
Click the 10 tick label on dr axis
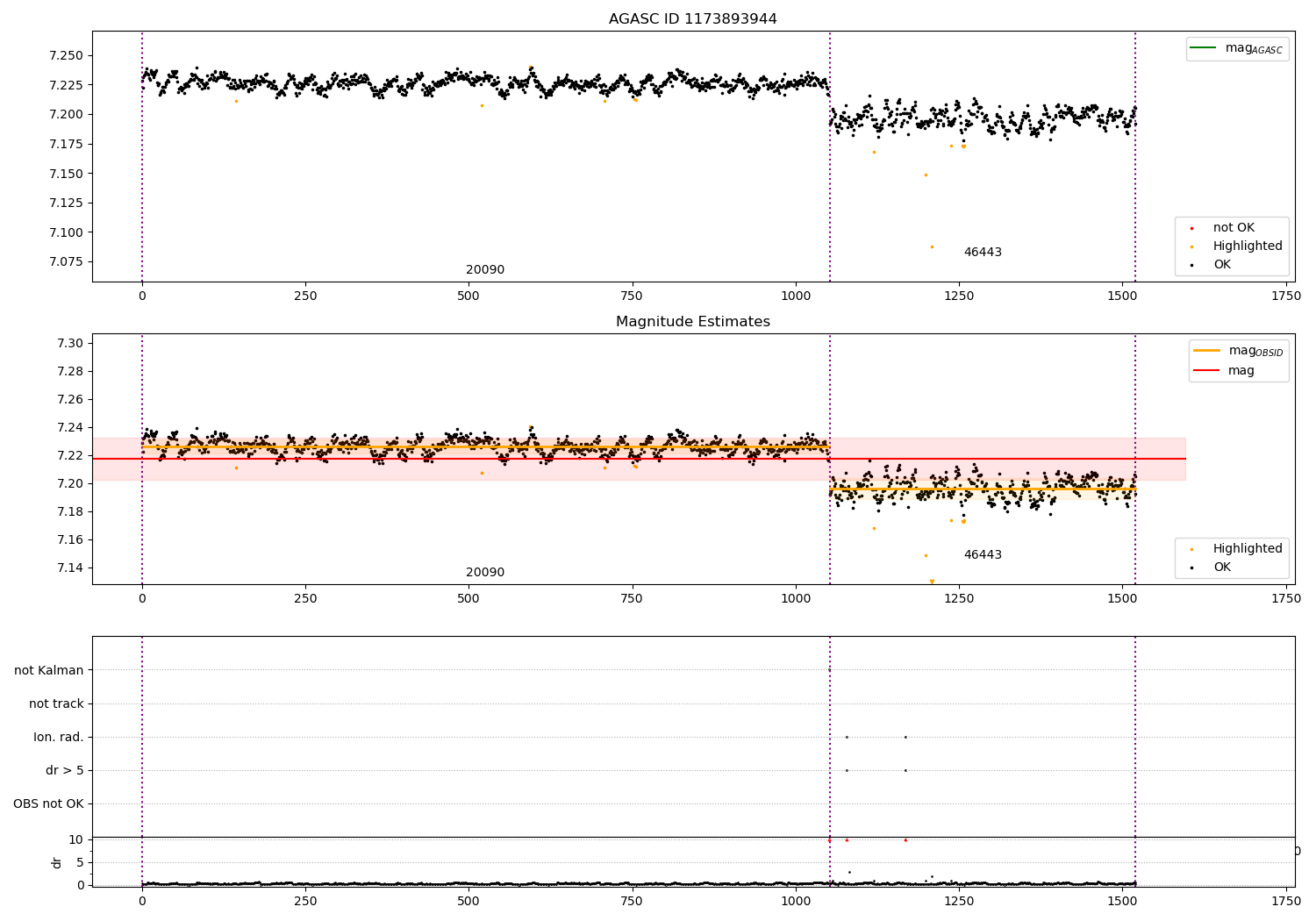pos(76,840)
